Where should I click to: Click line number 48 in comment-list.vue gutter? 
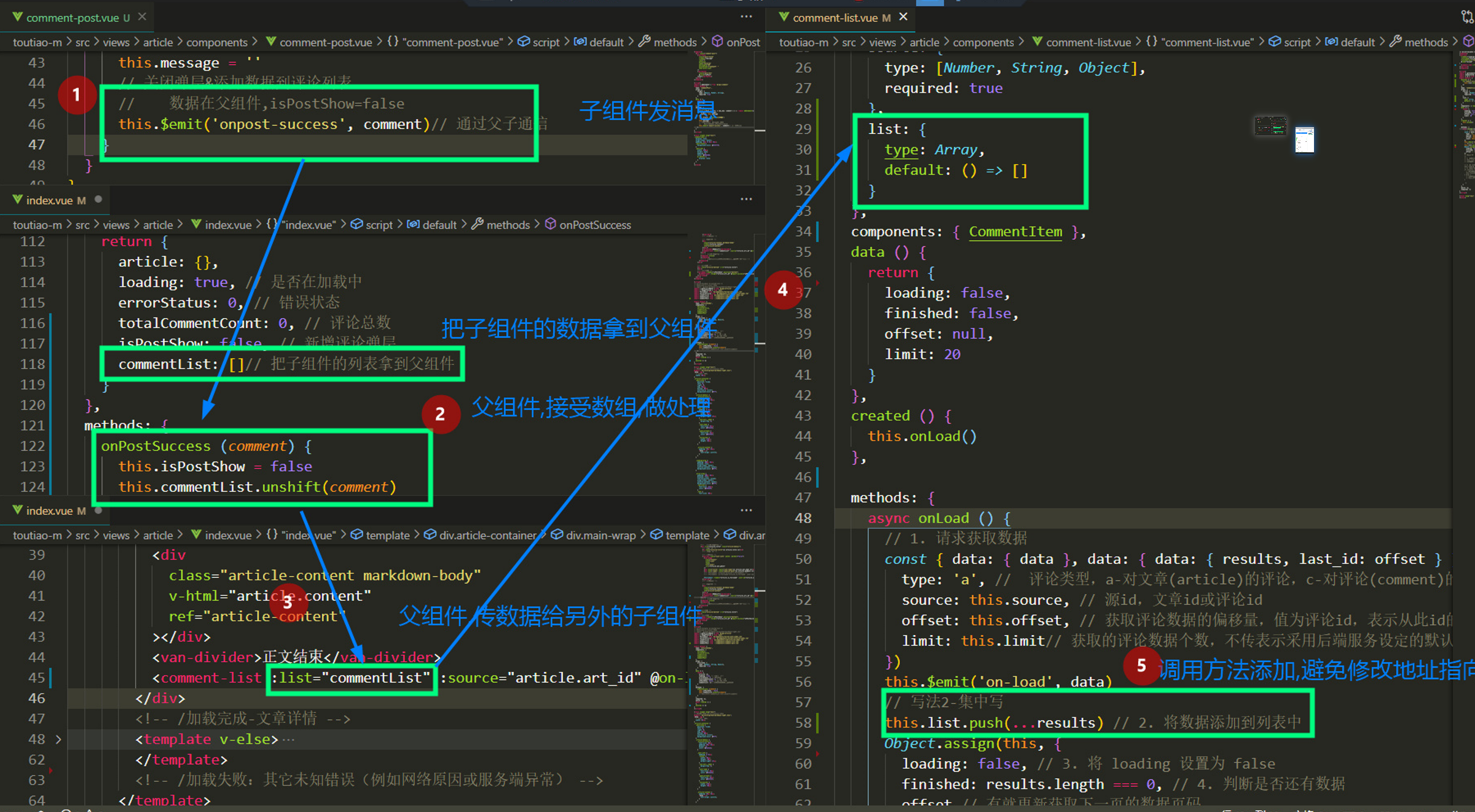pyautogui.click(x=803, y=518)
